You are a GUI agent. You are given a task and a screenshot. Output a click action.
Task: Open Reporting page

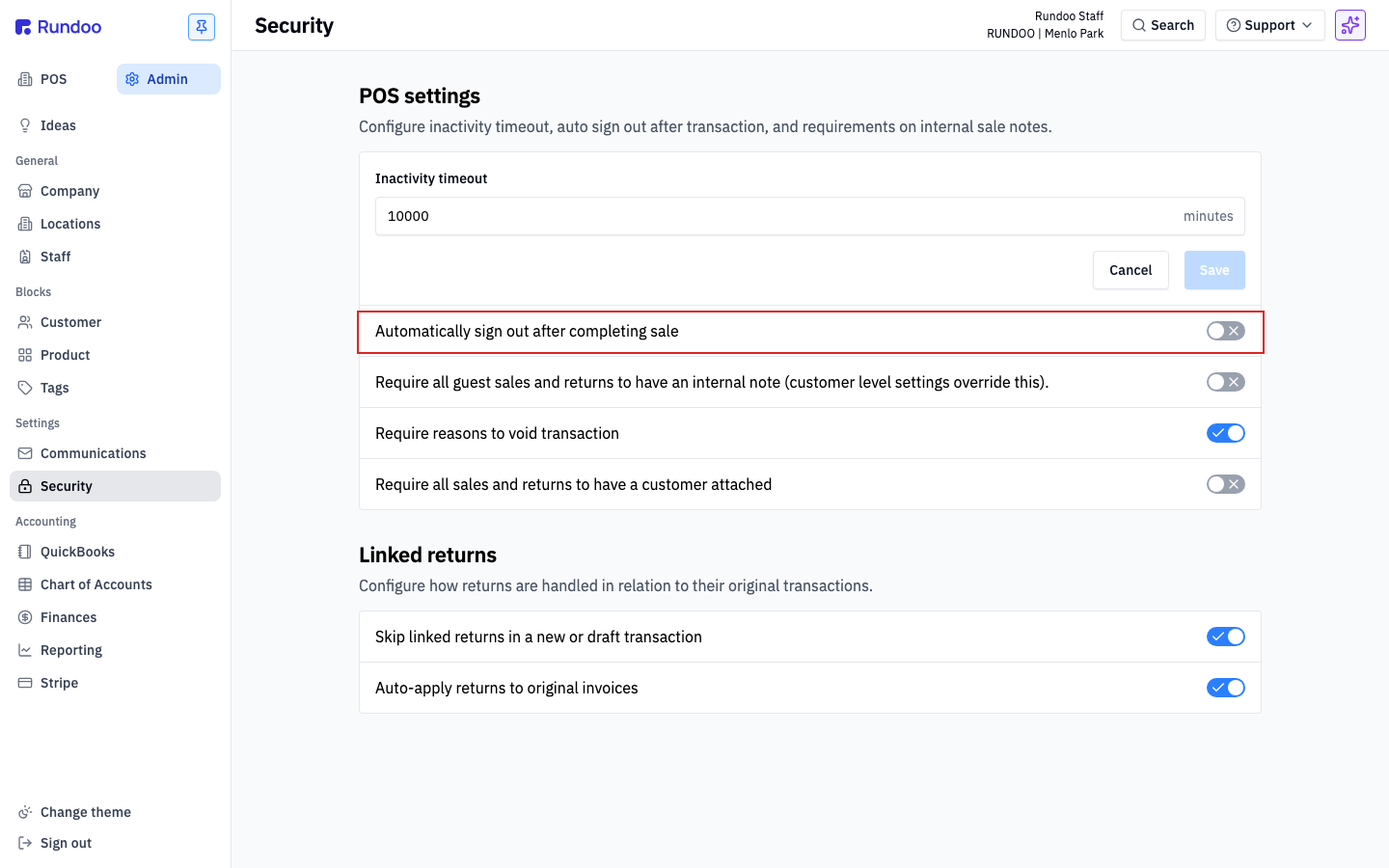(116, 650)
